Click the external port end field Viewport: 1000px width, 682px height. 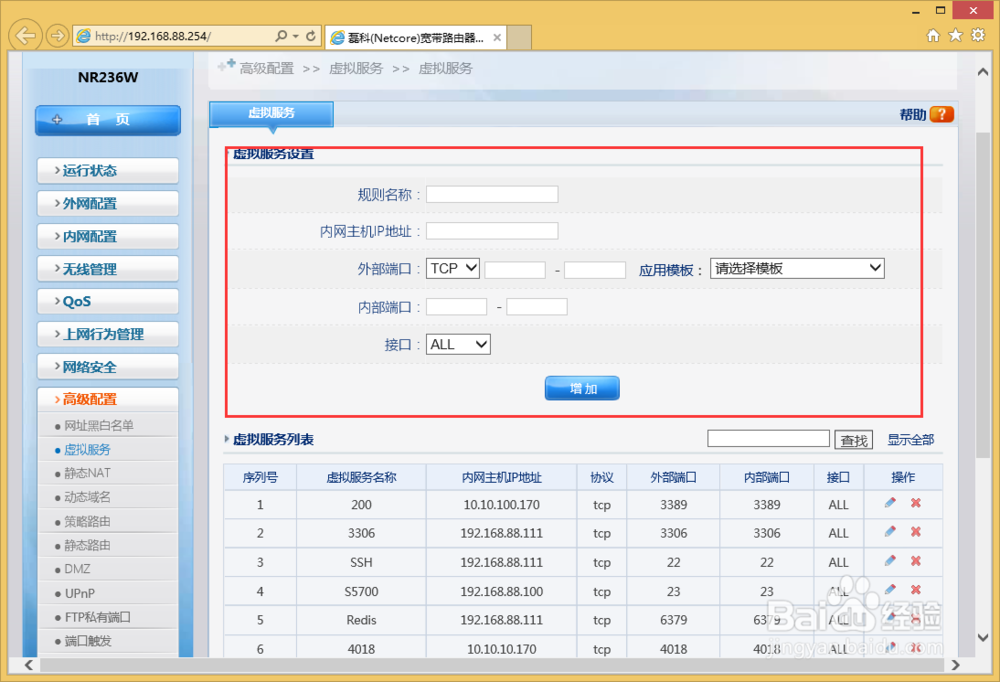595,270
